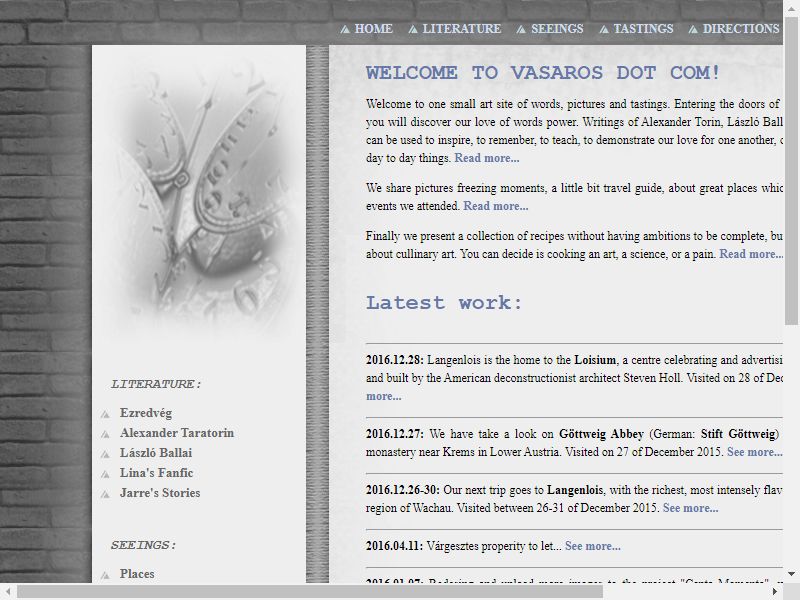The width and height of the screenshot is (800, 600).
Task: Click the bold Loisium word
Action: click(595, 360)
